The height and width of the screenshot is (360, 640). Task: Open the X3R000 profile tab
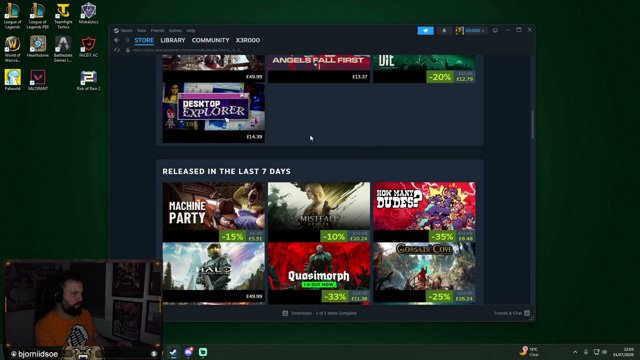tap(247, 40)
